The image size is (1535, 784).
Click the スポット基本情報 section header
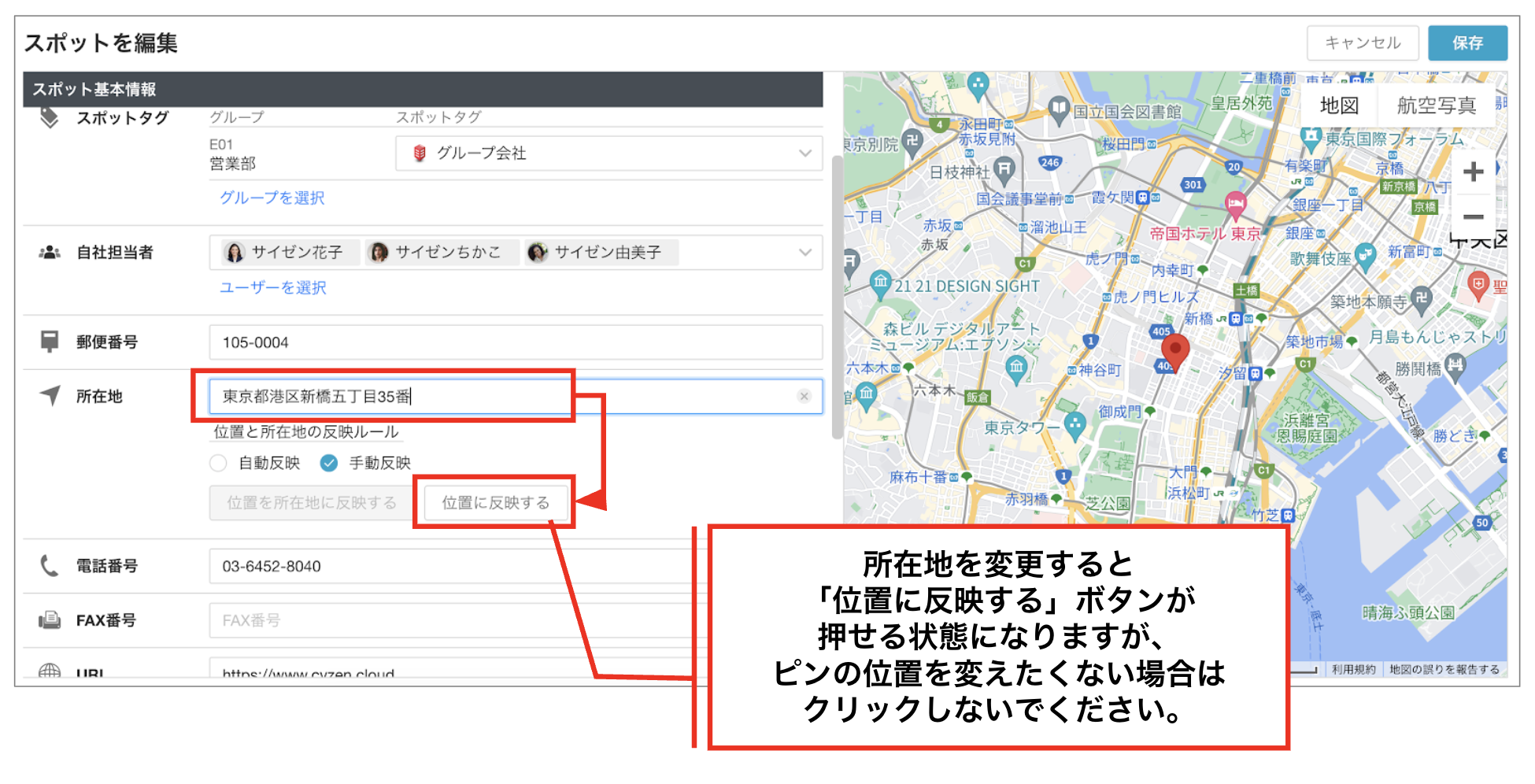(x=423, y=89)
